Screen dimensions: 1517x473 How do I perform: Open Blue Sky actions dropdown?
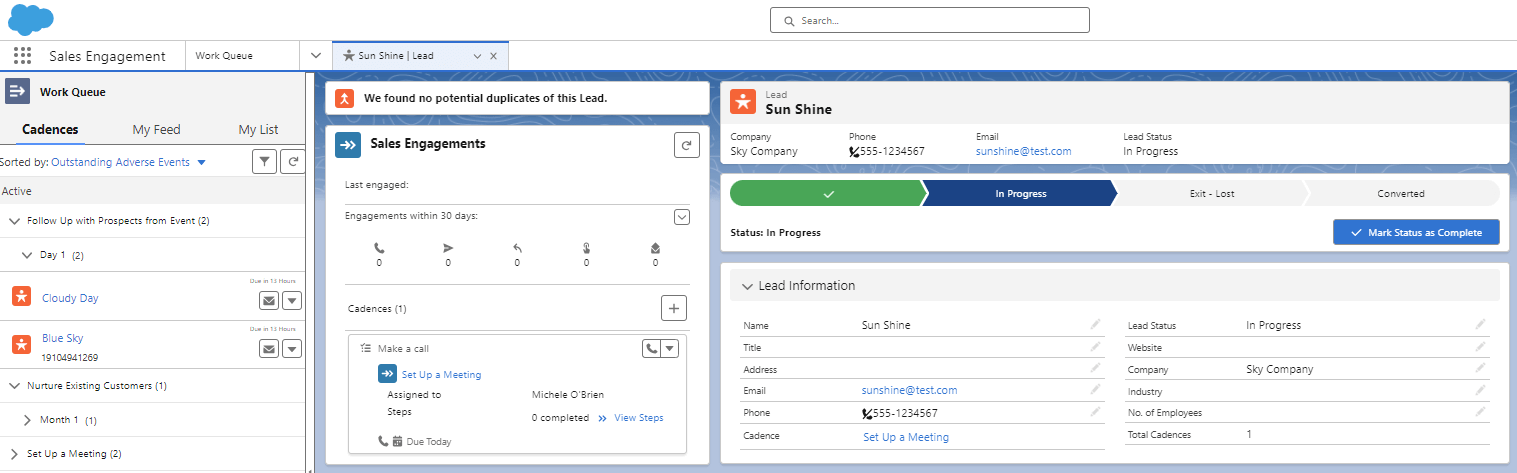pyautogui.click(x=292, y=348)
